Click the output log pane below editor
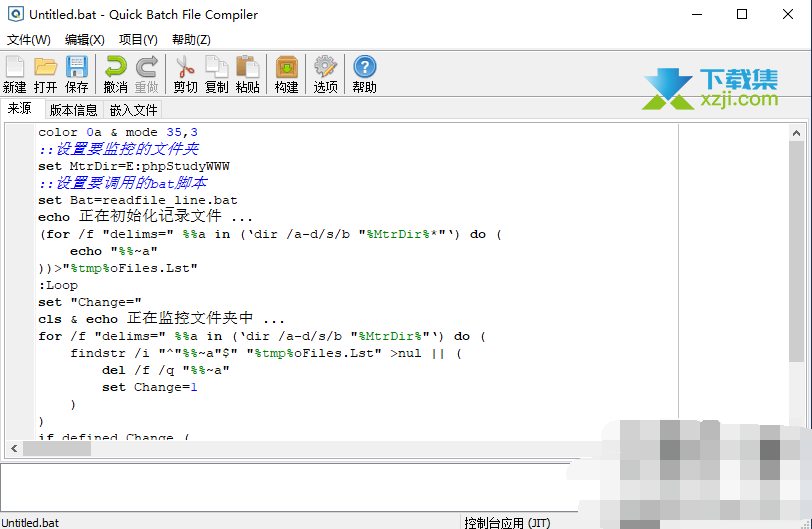Viewport: 812px width, 529px height. click(288, 488)
